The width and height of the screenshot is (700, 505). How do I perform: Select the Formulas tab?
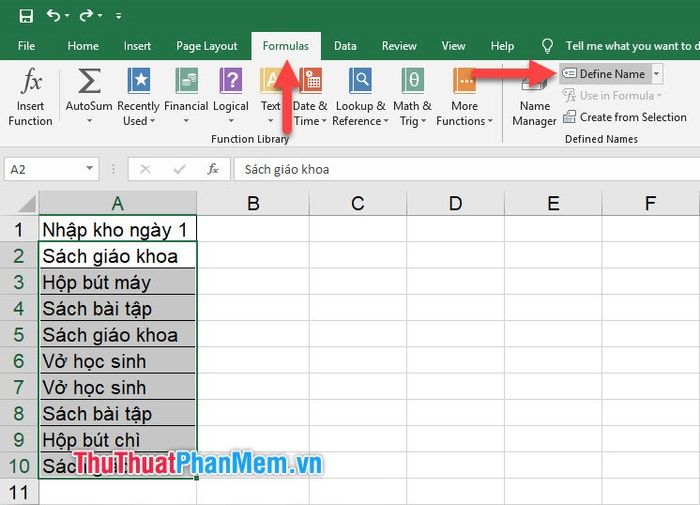(x=286, y=46)
